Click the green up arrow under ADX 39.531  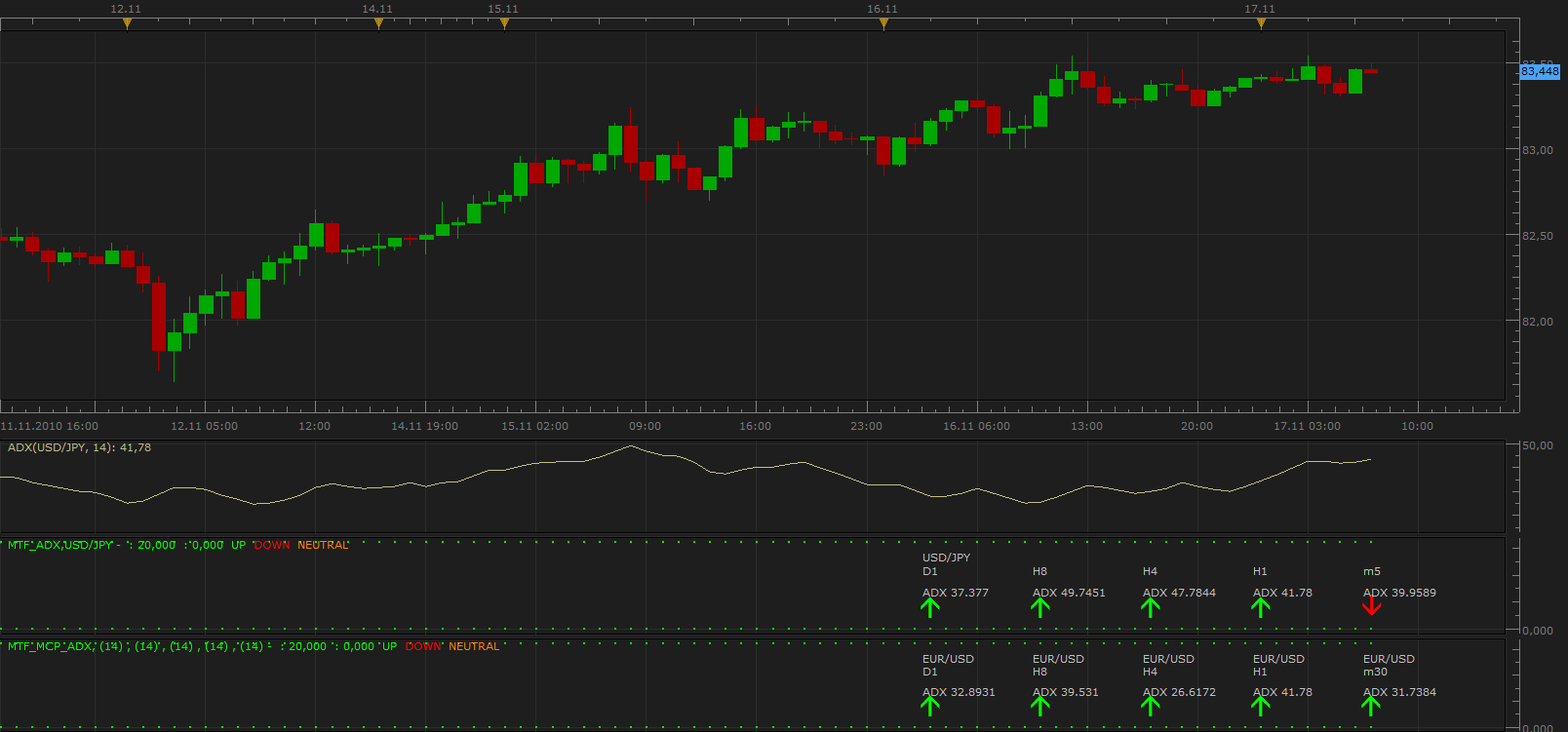point(1040,707)
